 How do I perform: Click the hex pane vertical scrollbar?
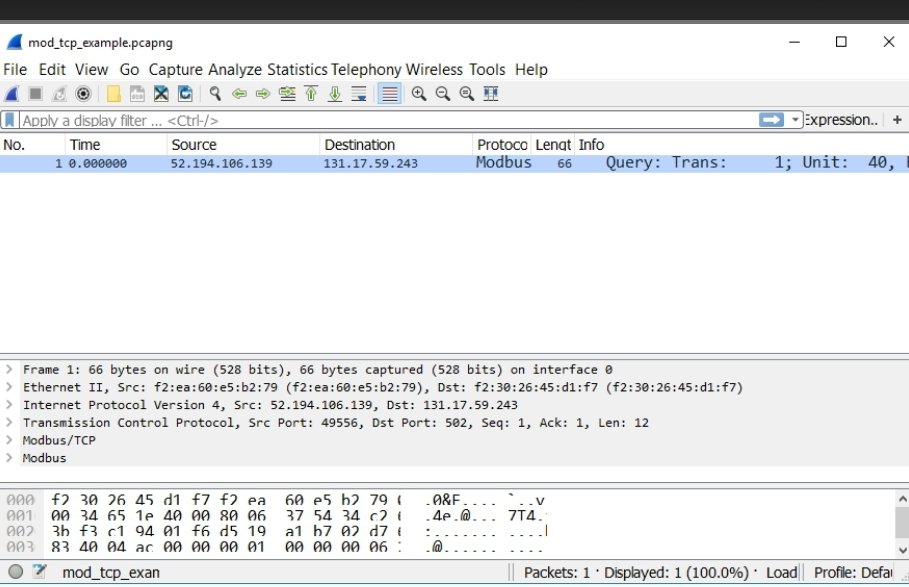coord(901,522)
